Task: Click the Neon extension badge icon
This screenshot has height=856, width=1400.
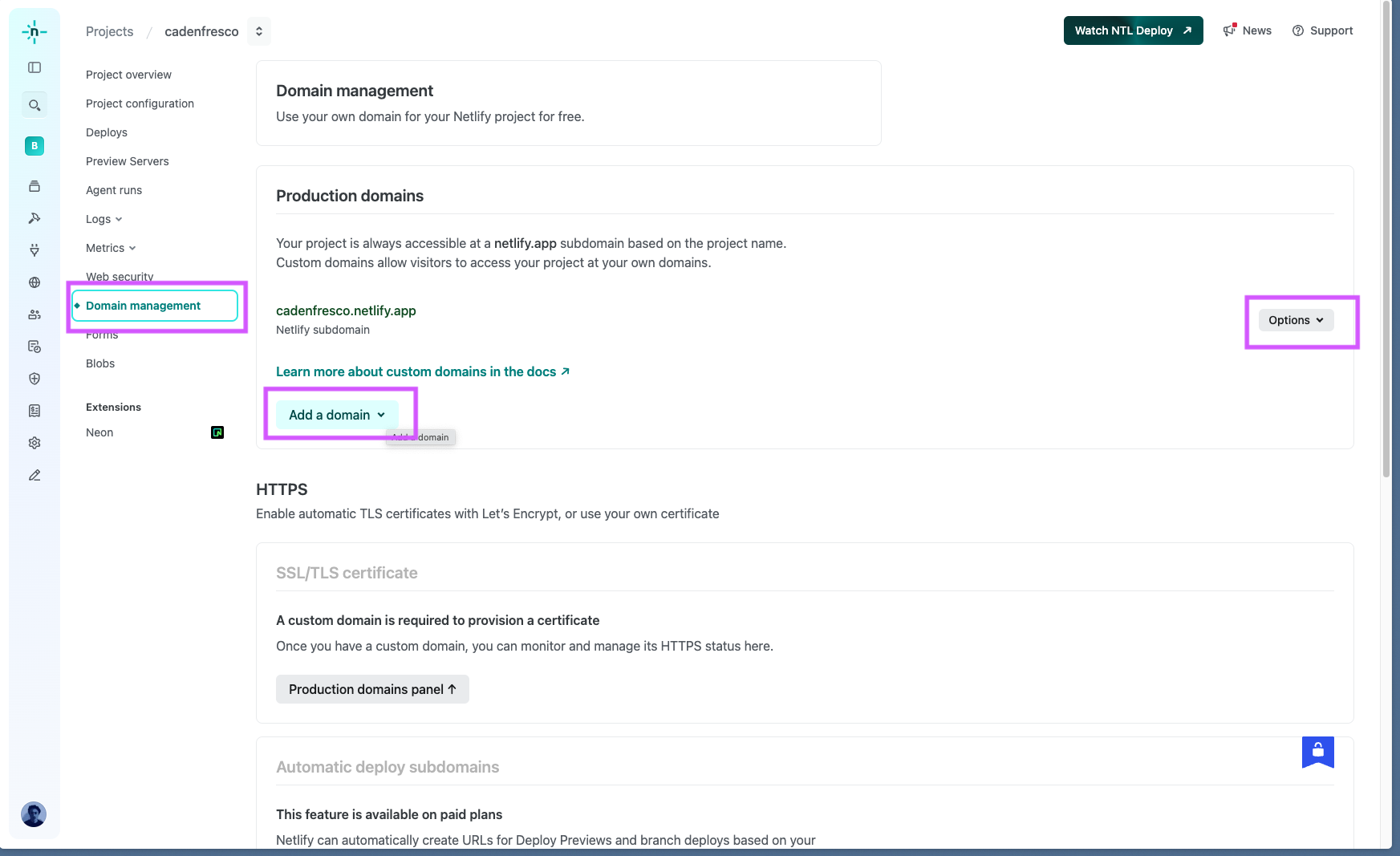Action: click(x=217, y=432)
